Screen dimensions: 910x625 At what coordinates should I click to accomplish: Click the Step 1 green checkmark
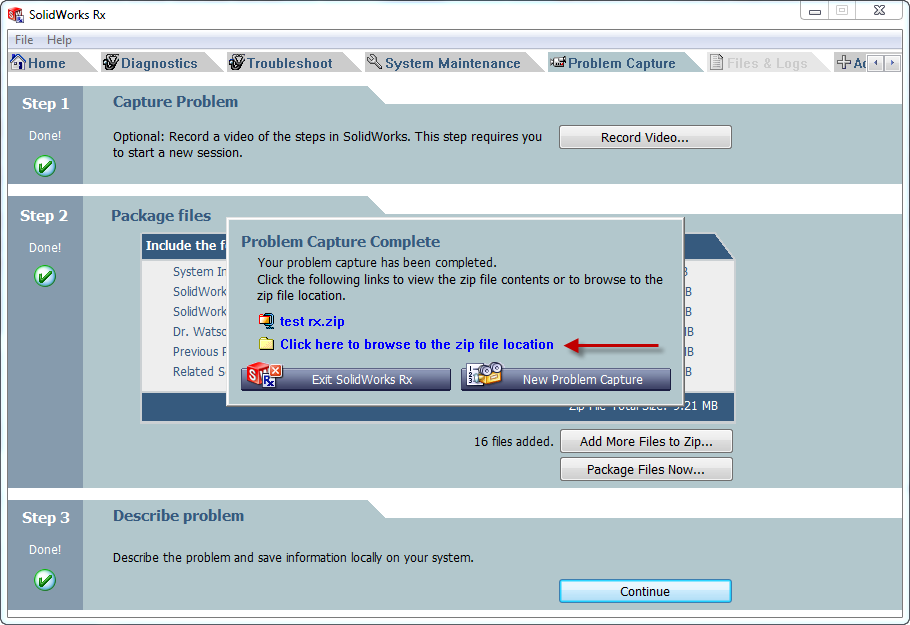pos(45,167)
